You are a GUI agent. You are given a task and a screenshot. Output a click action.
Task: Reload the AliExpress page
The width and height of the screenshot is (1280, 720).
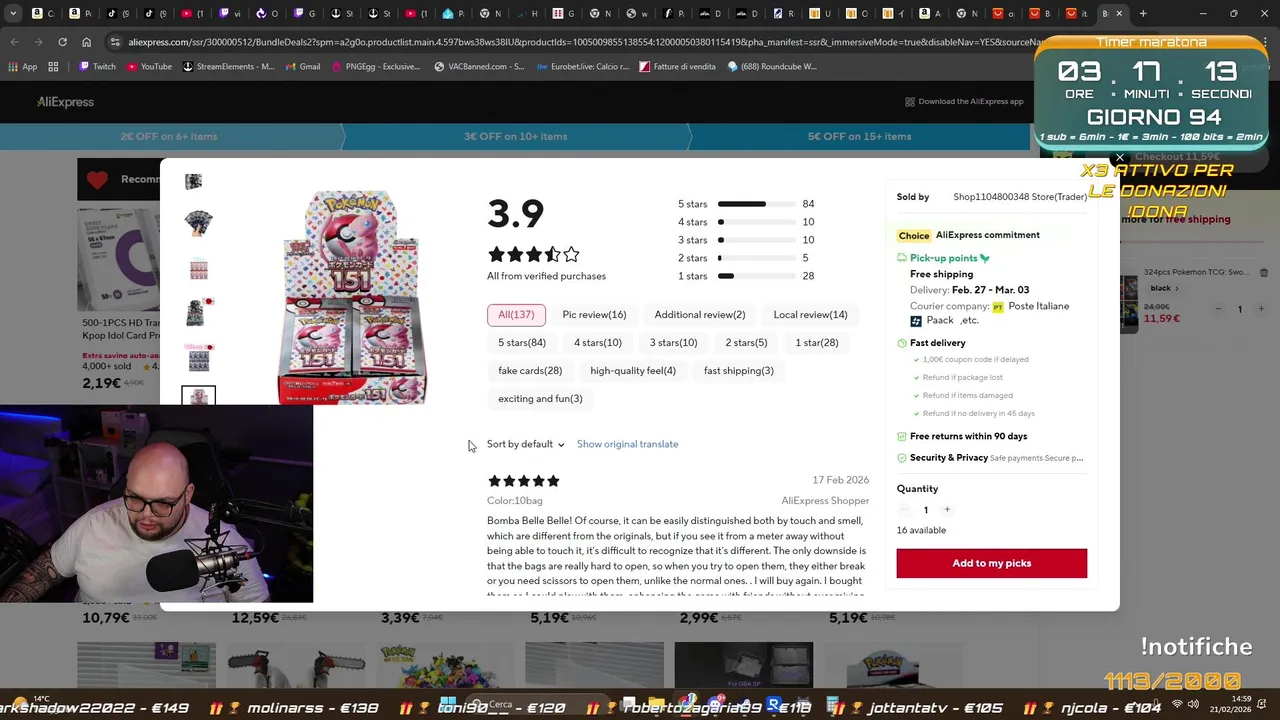click(x=62, y=42)
